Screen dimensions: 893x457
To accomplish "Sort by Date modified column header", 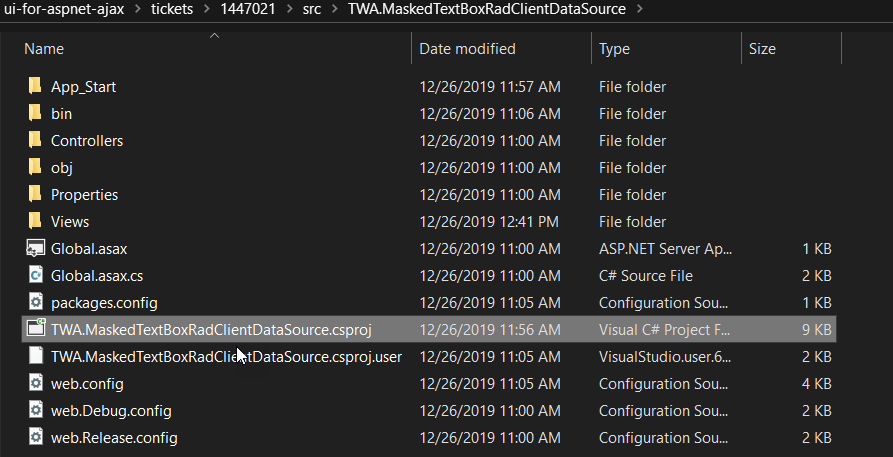I will (x=467, y=48).
